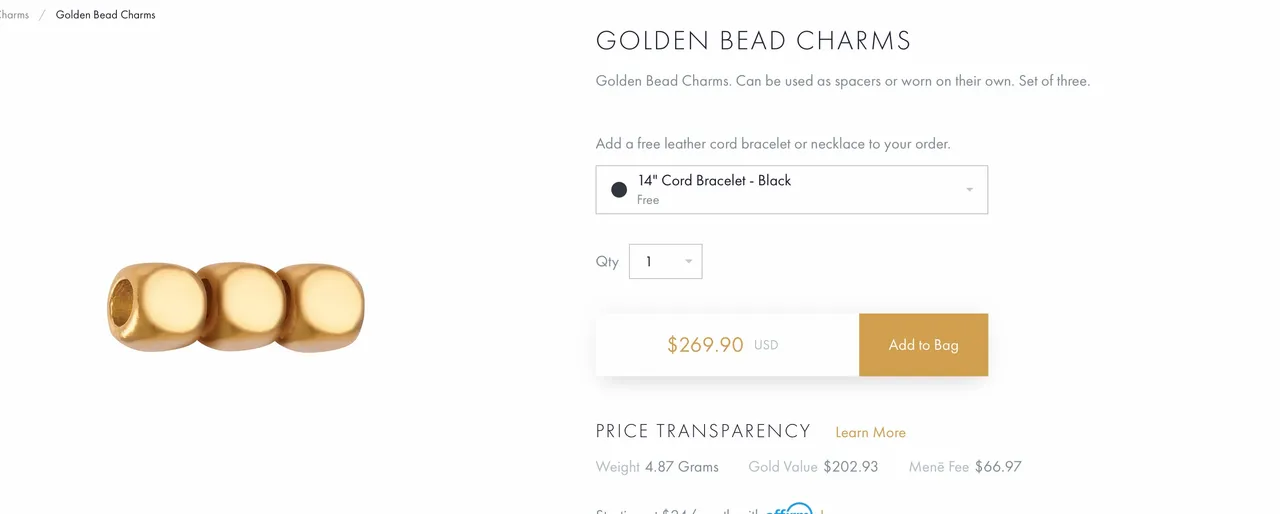Open the Learn More price transparency link
1280x514 pixels.
click(x=870, y=432)
